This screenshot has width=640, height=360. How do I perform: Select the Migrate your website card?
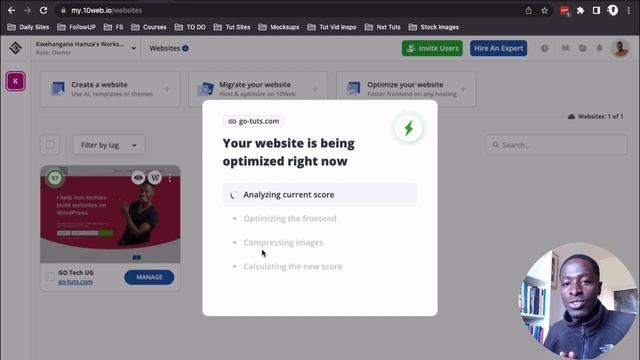258,89
